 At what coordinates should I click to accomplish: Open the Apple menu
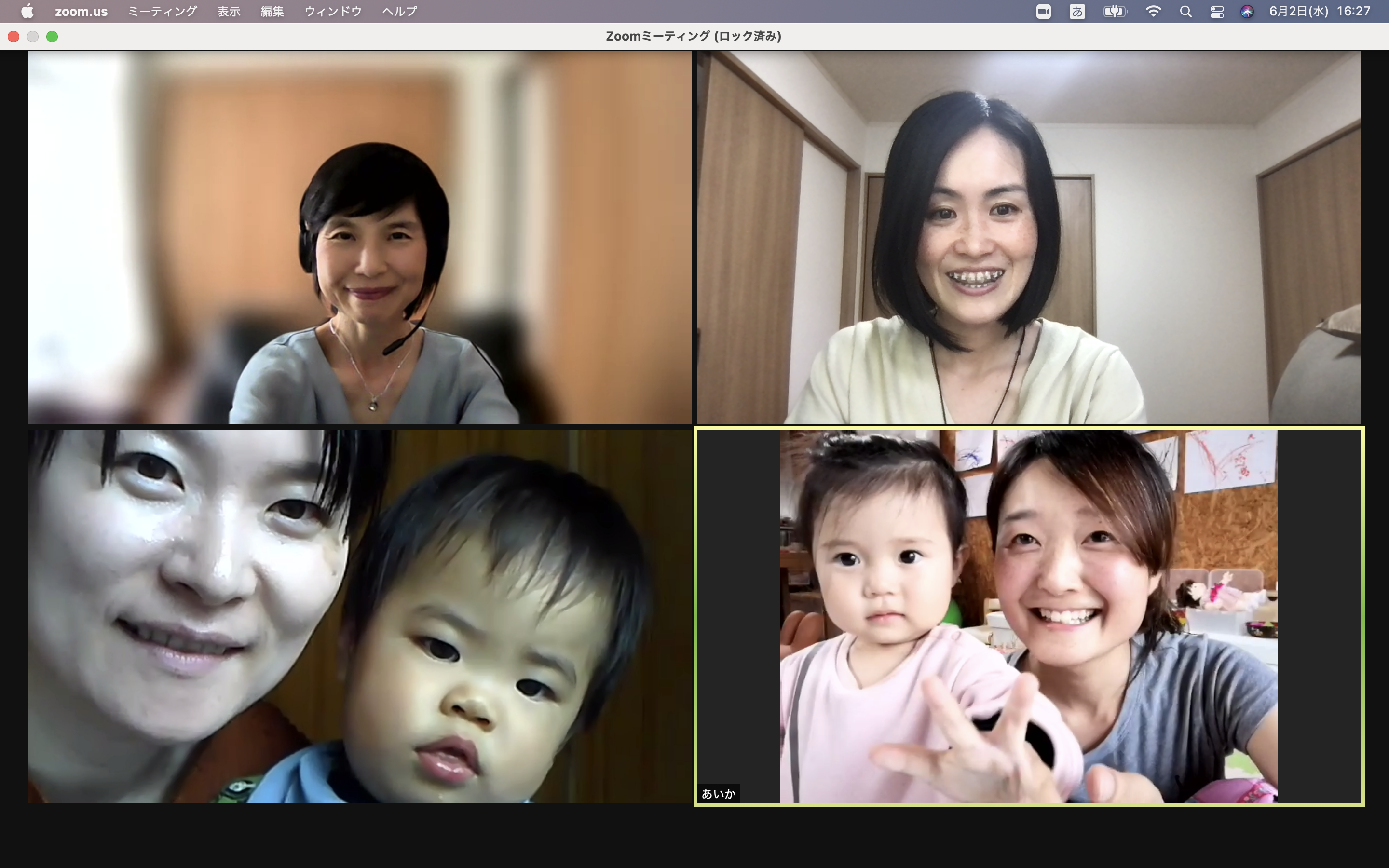click(27, 12)
